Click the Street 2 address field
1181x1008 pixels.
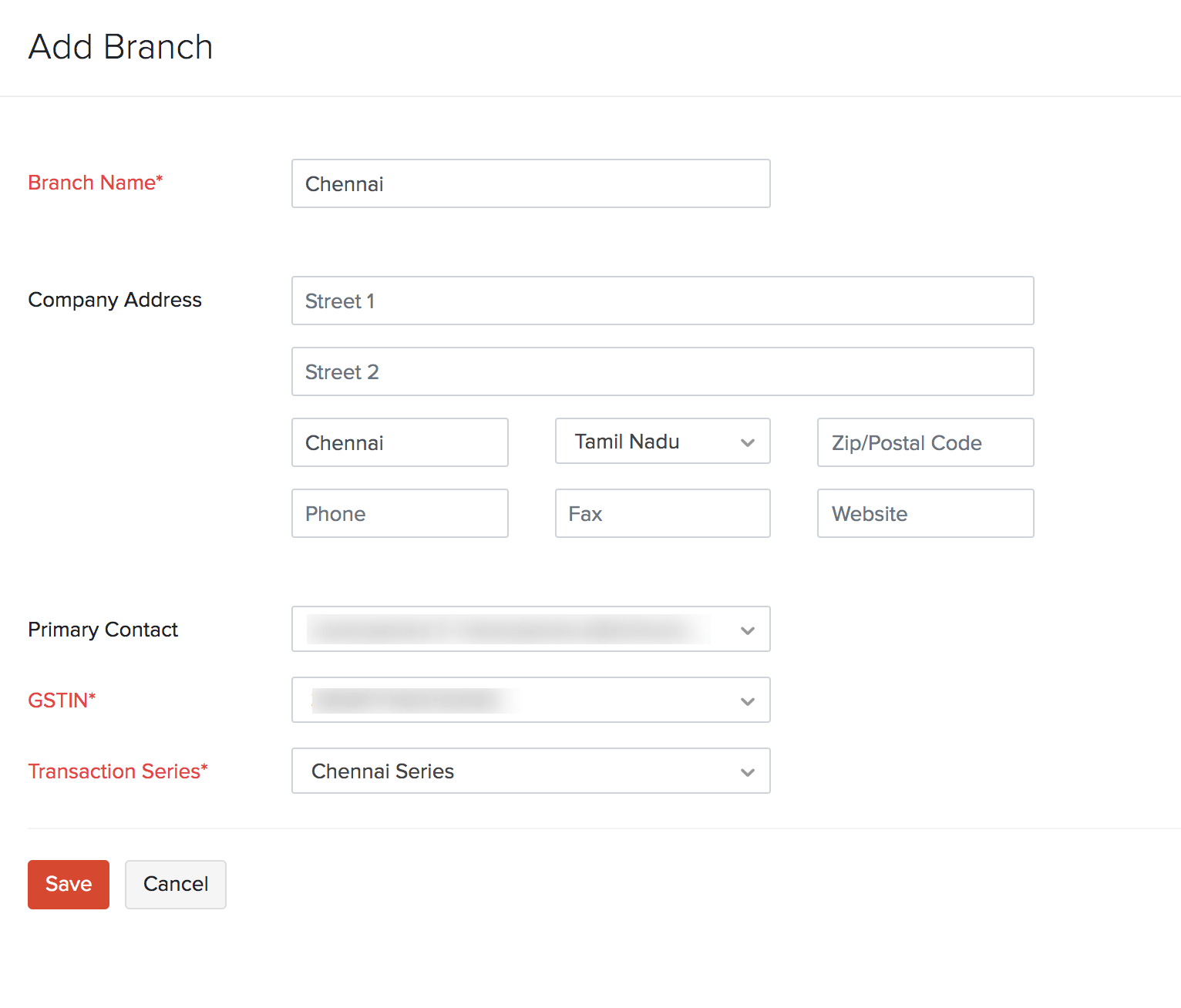click(x=661, y=371)
